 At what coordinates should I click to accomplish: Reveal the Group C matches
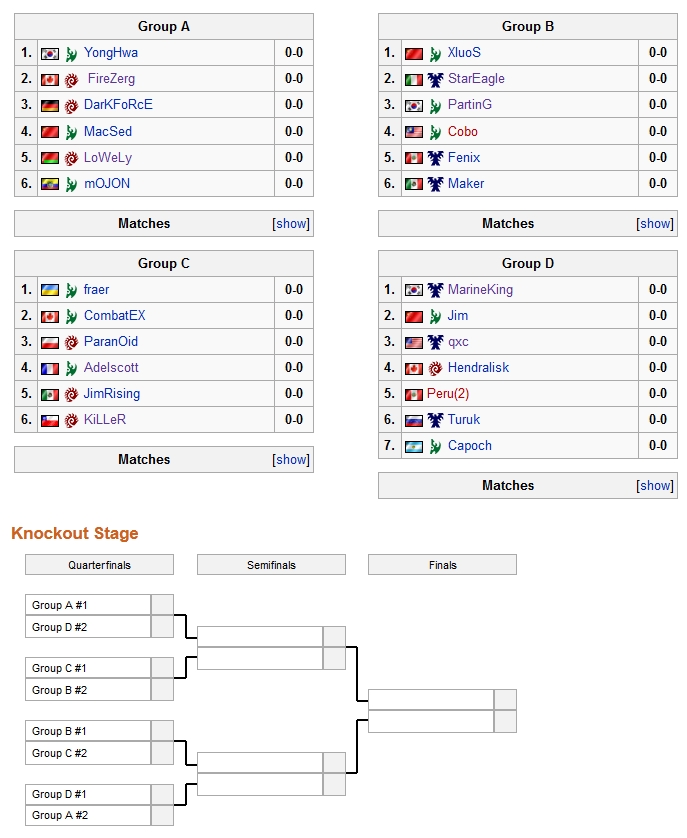(292, 460)
